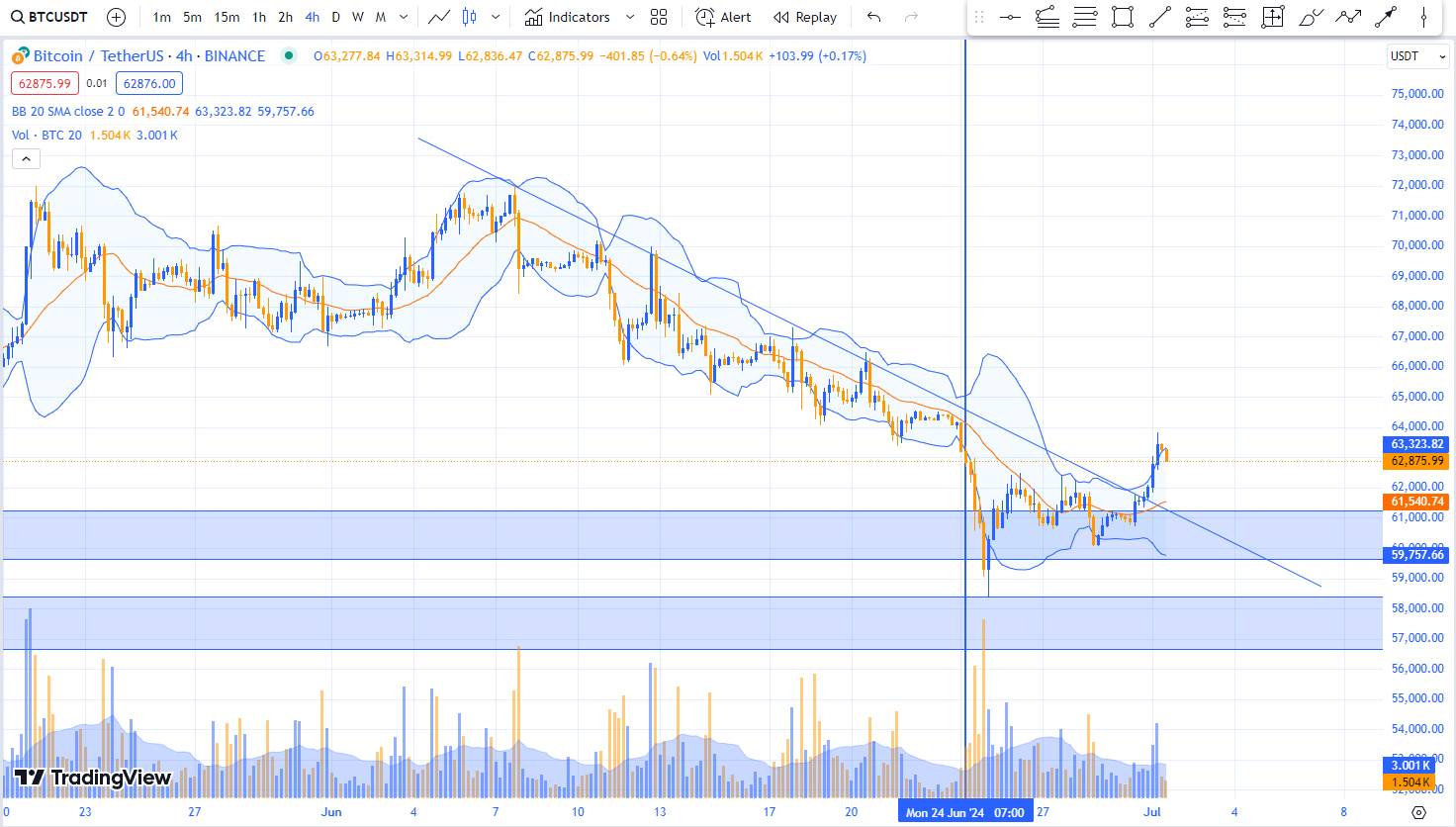Expand the timeframe list dropdown arrow
This screenshot has height=827, width=1456.
pyautogui.click(x=404, y=17)
